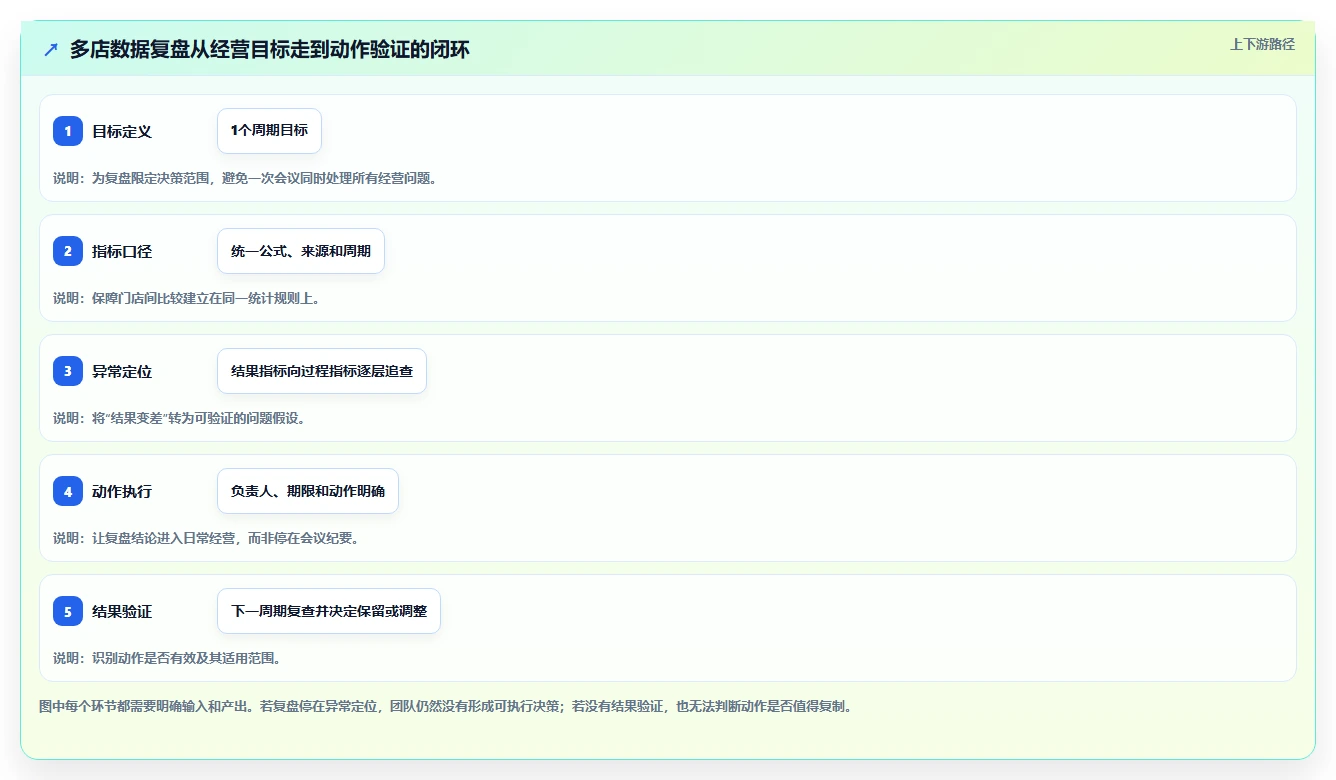
Task: Click the 指标口径 step label
Action: point(122,251)
